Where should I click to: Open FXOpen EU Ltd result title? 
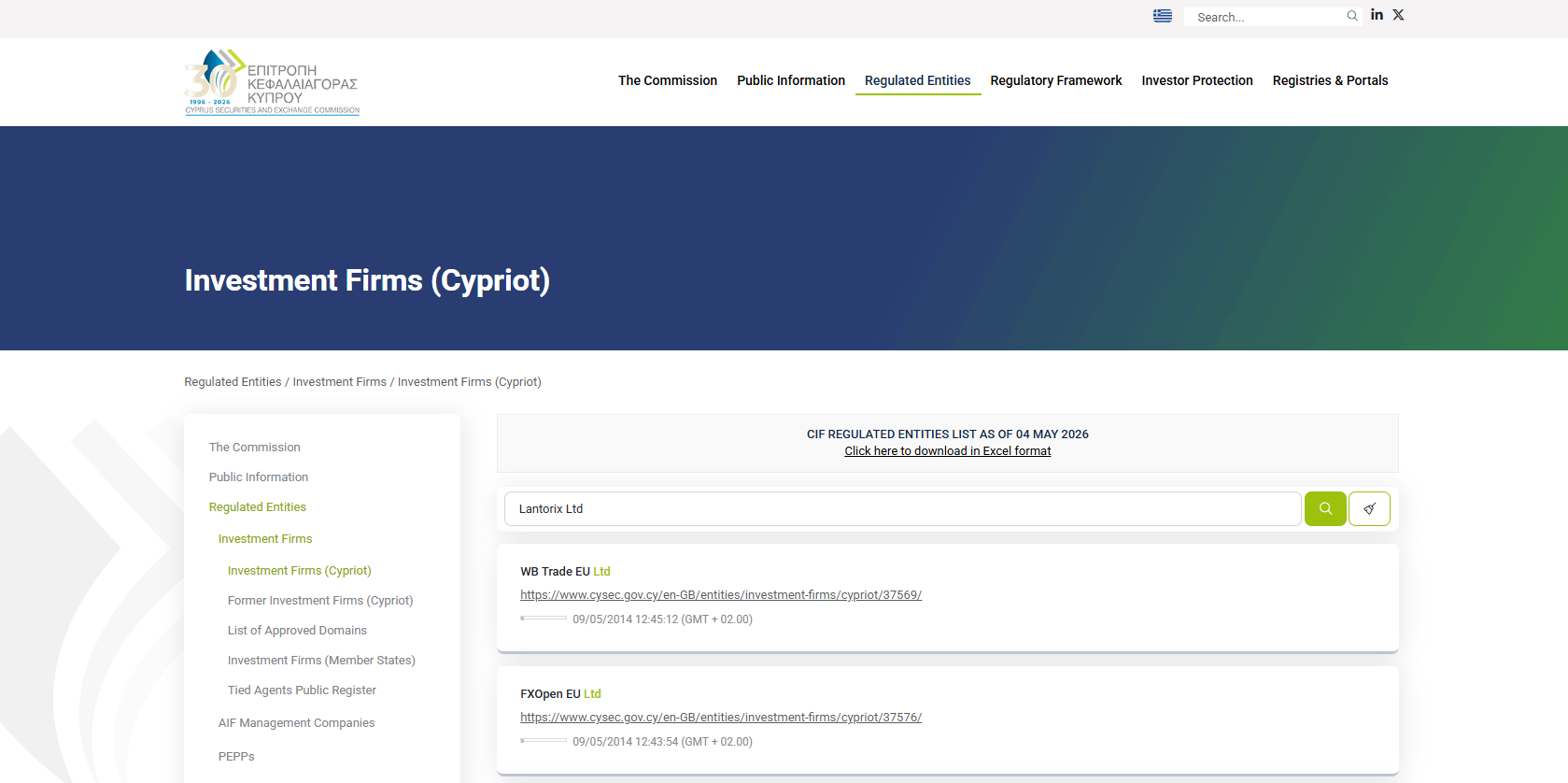560,694
